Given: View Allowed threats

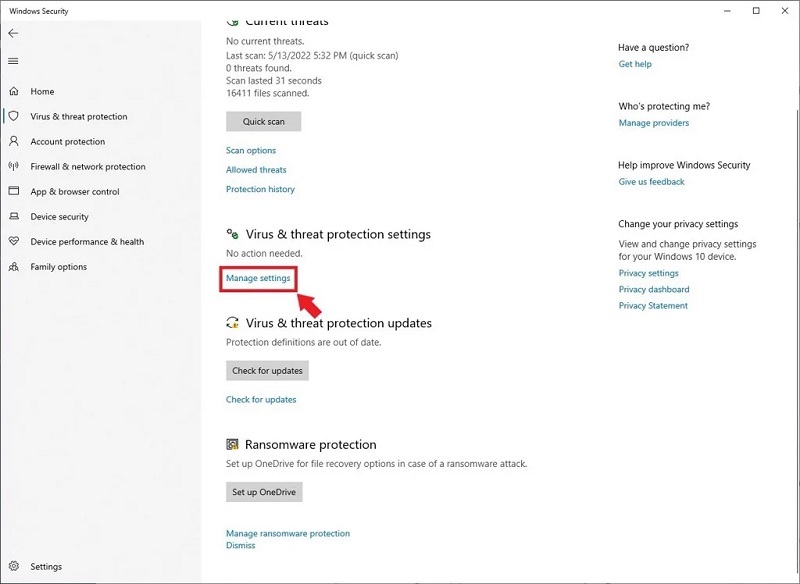Looking at the screenshot, I should 256,169.
